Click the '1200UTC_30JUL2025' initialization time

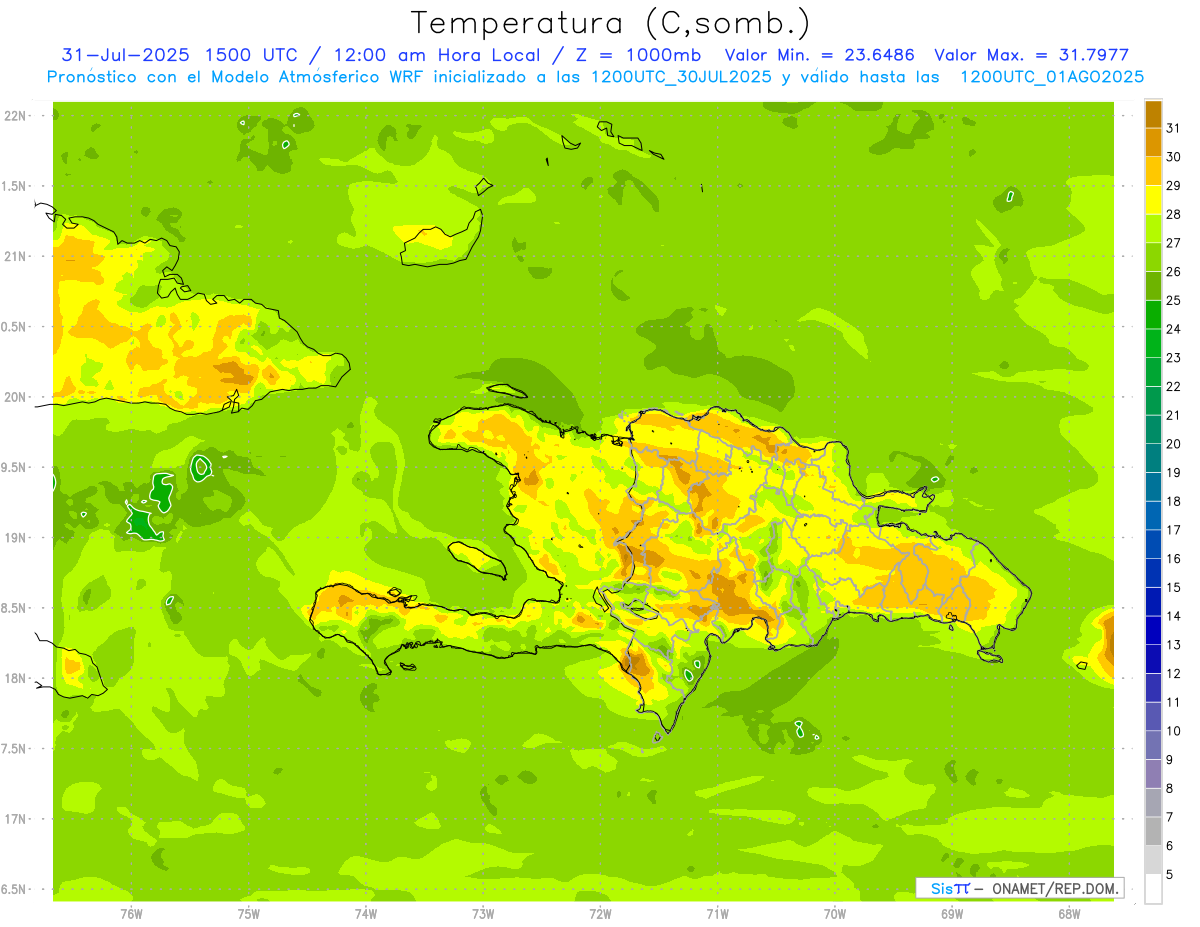click(x=681, y=77)
